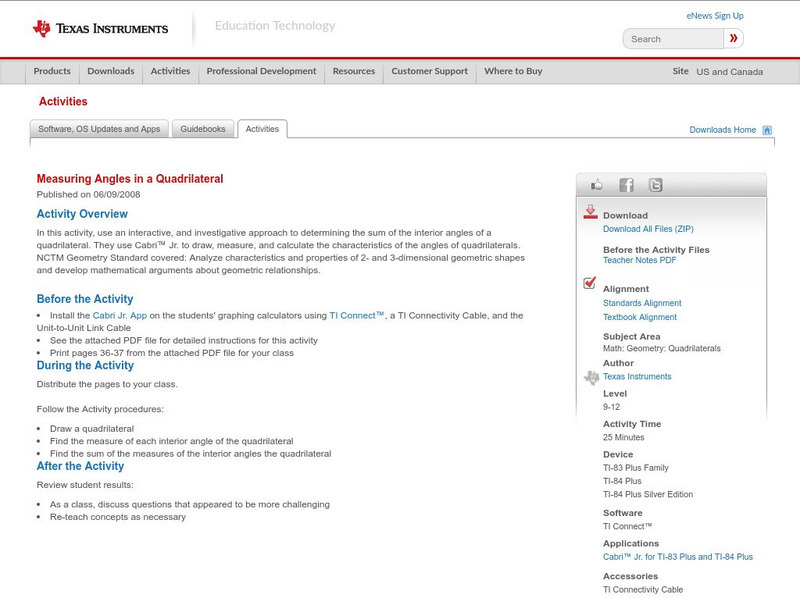The width and height of the screenshot is (800, 598).
Task: Click the Downloads Home house icon
Action: point(767,130)
